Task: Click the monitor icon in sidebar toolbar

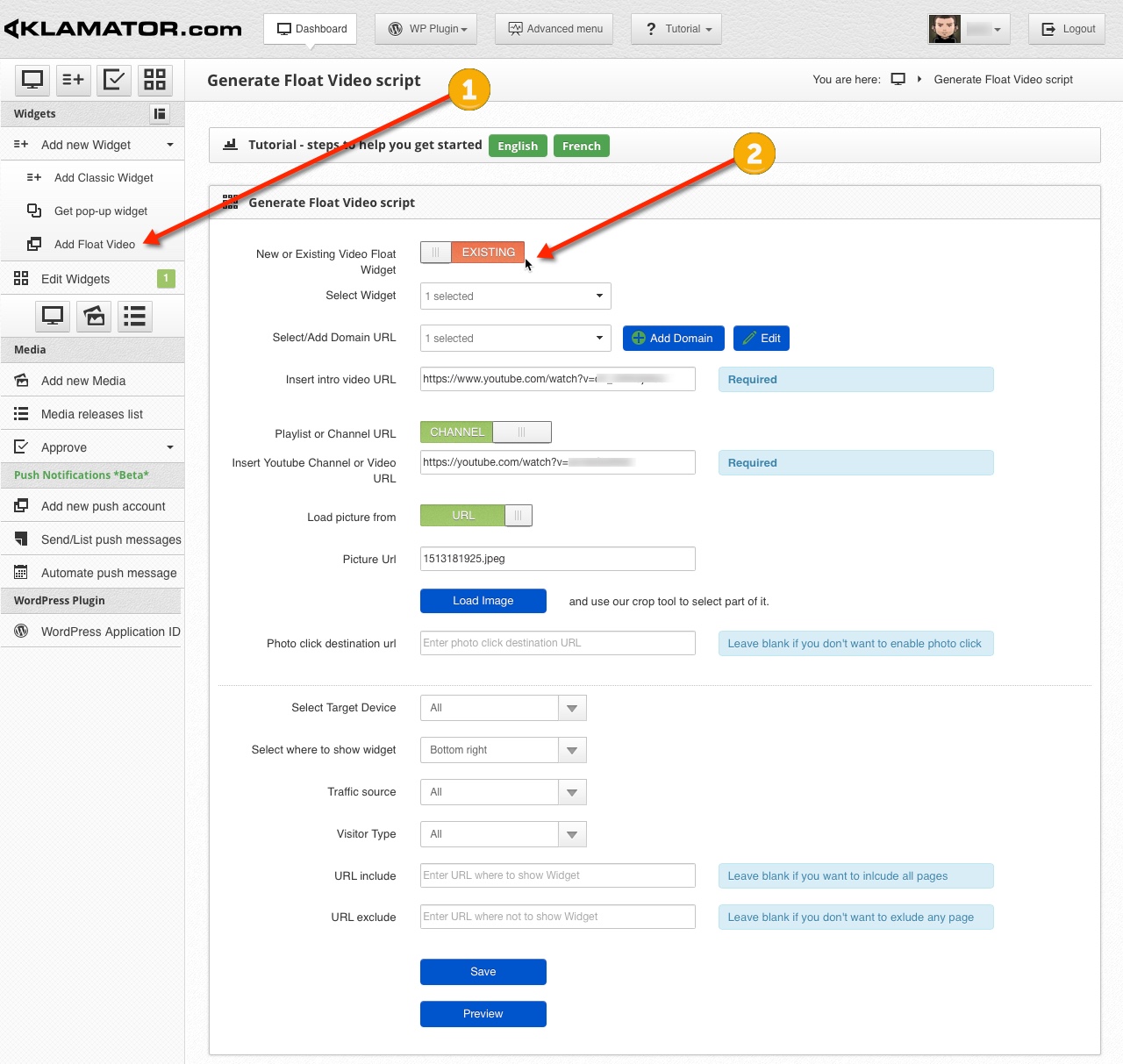Action: pos(32,80)
